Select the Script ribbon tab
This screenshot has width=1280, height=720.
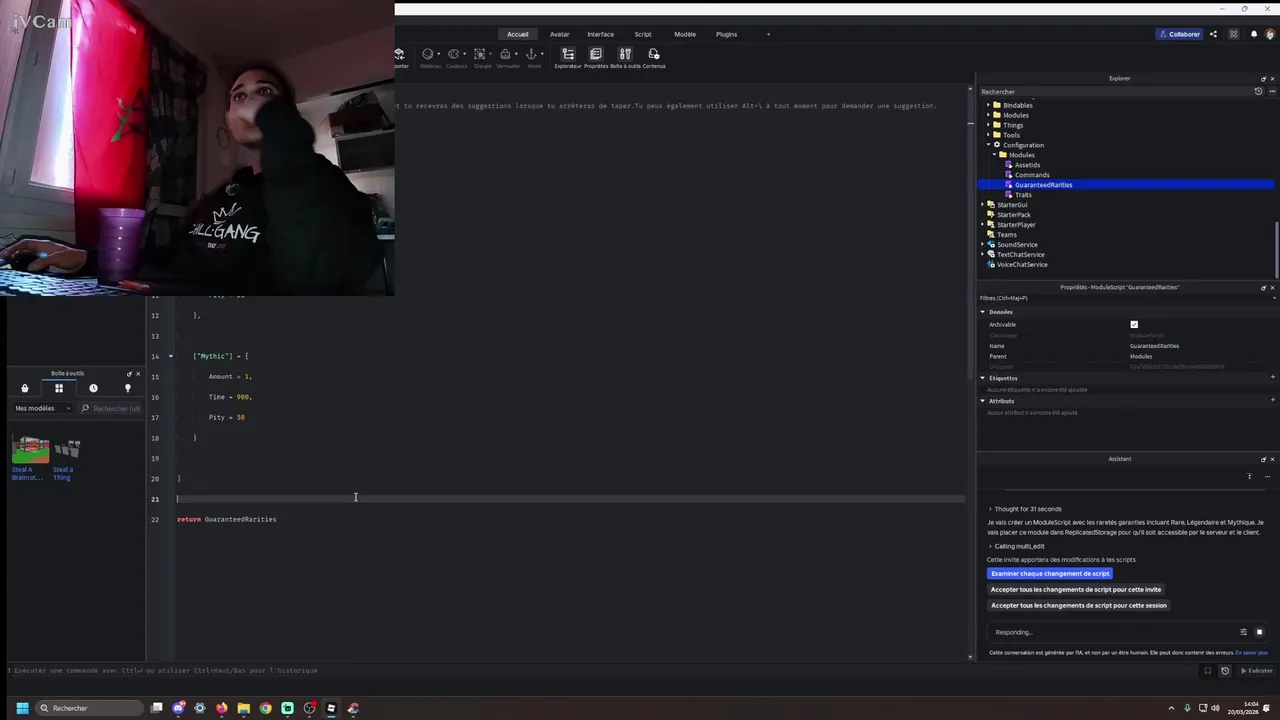643,34
